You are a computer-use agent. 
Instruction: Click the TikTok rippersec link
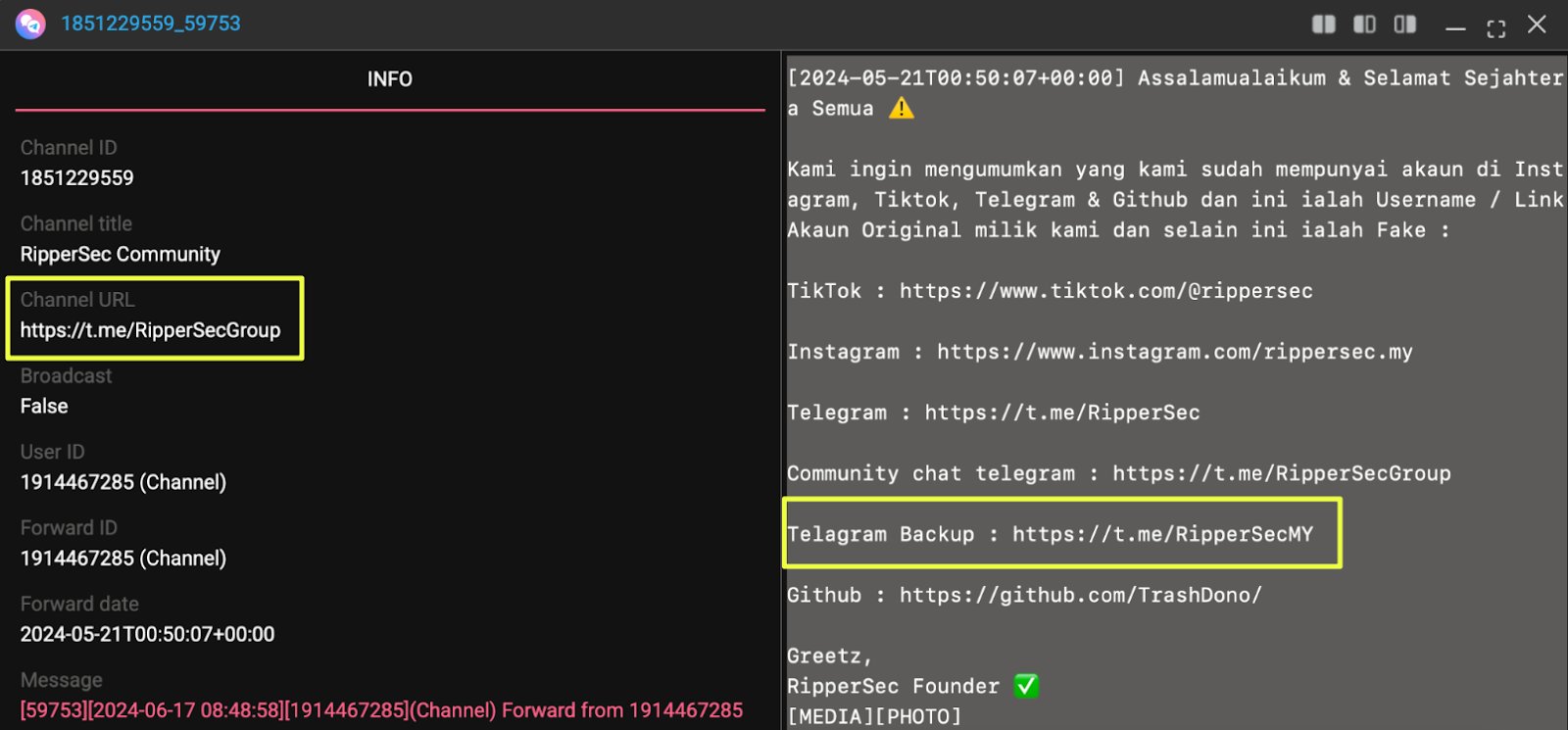tap(1105, 291)
